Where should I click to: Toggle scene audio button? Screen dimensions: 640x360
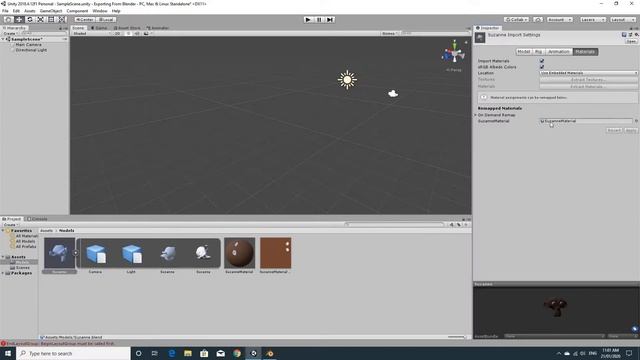click(137, 33)
